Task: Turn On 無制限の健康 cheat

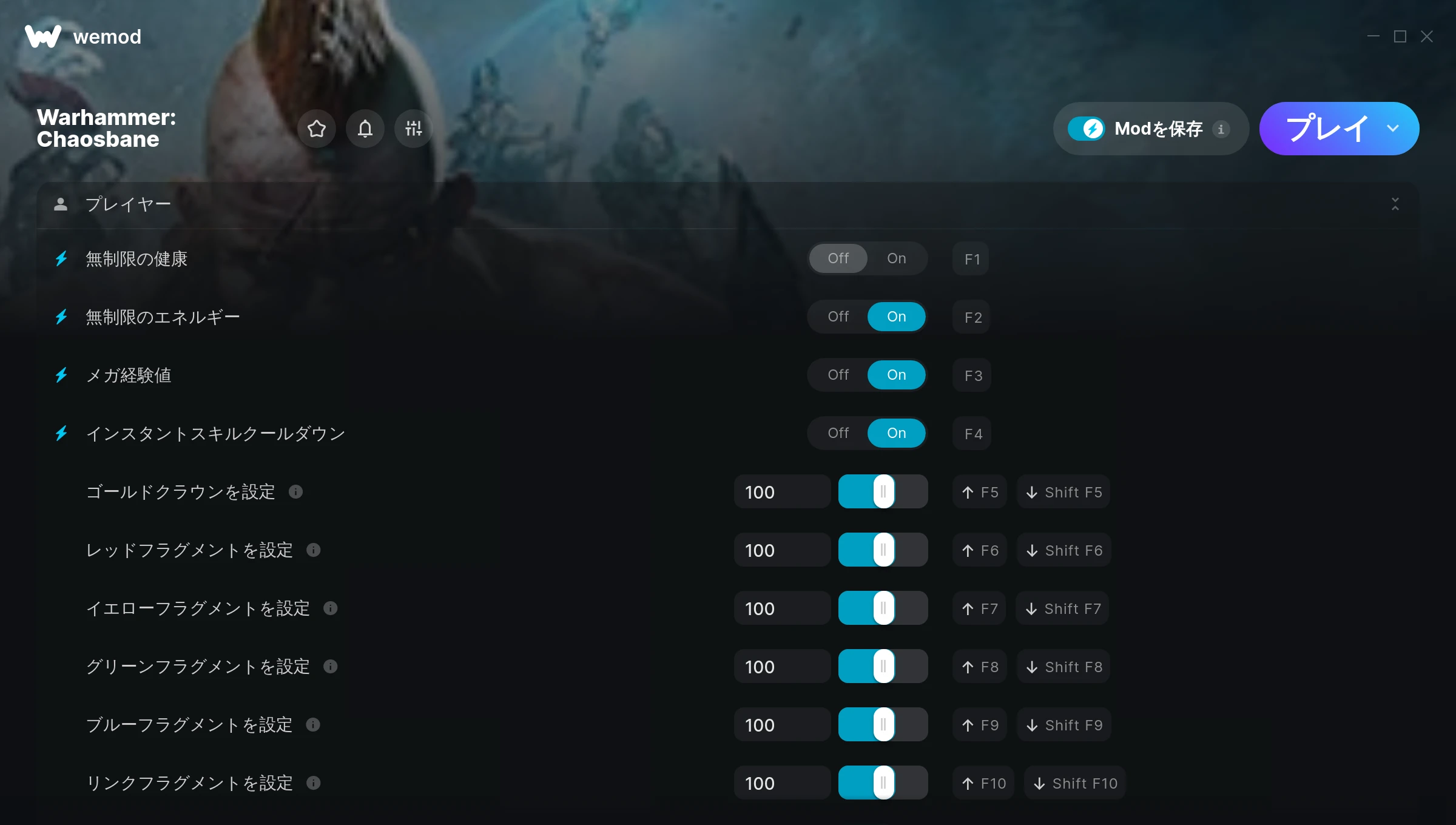Action: coord(896,258)
